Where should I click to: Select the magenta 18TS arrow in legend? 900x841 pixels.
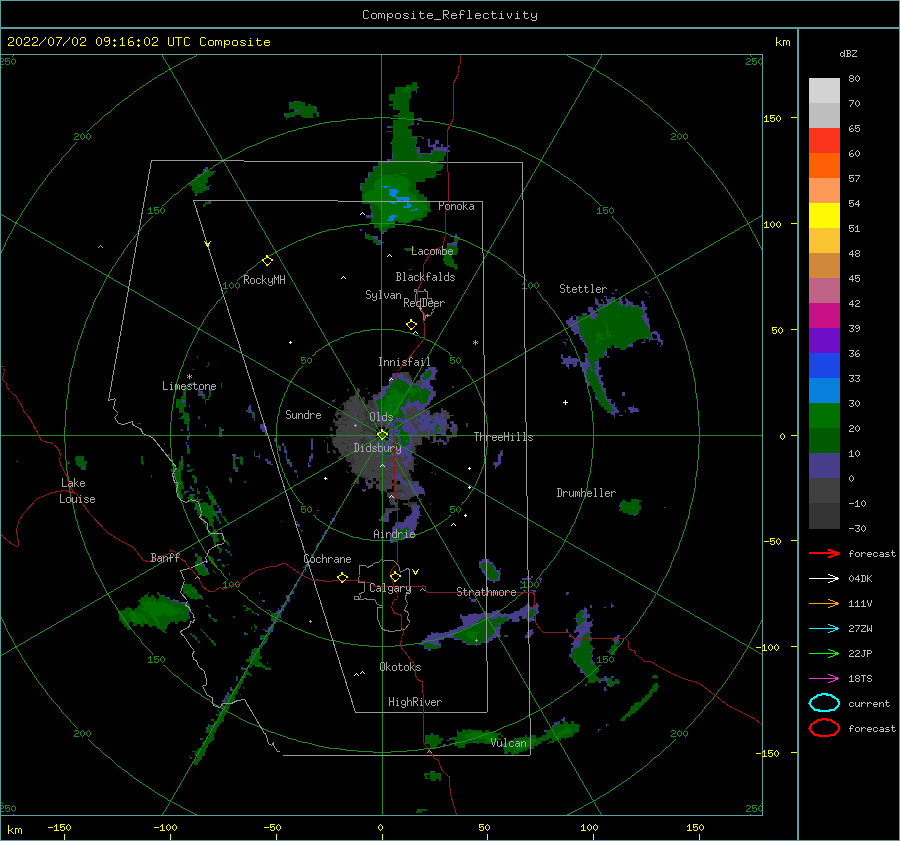[824, 679]
